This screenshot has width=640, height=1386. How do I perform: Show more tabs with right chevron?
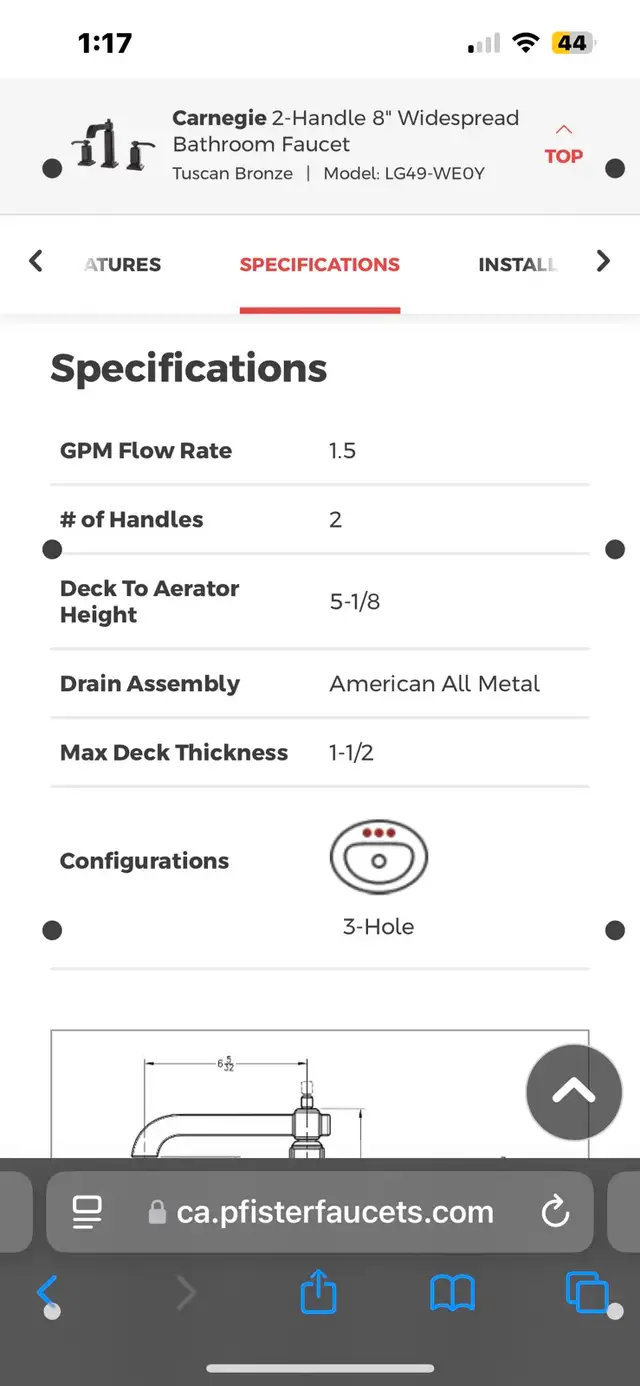pyautogui.click(x=603, y=262)
